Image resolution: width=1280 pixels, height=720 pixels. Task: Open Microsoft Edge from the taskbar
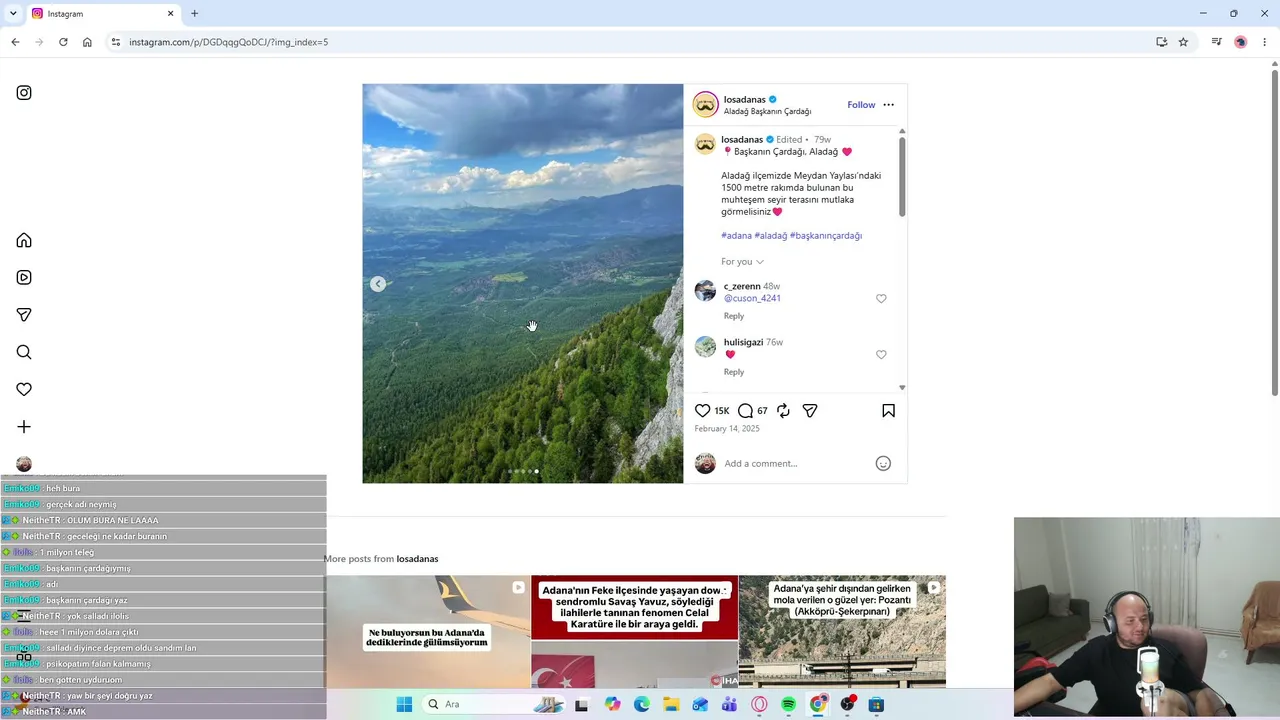642,704
